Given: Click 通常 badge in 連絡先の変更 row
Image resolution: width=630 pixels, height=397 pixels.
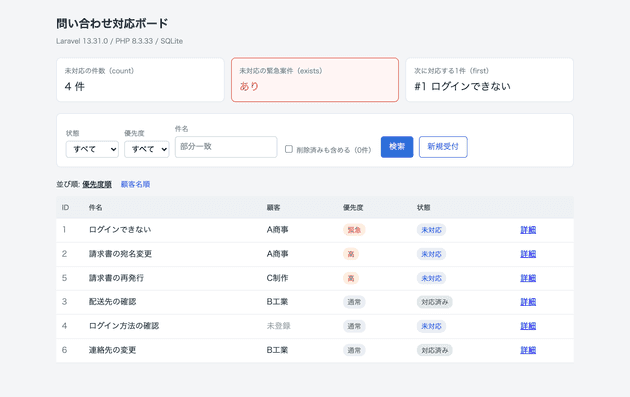Looking at the screenshot, I should [354, 350].
